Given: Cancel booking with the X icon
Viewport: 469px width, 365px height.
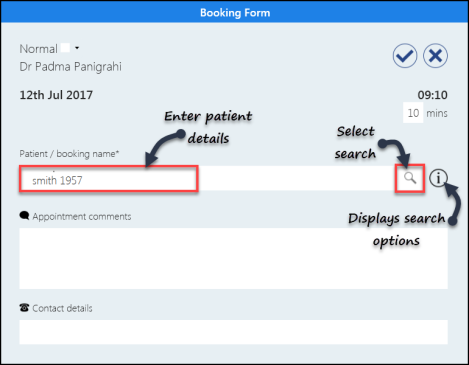Looking at the screenshot, I should point(435,56).
